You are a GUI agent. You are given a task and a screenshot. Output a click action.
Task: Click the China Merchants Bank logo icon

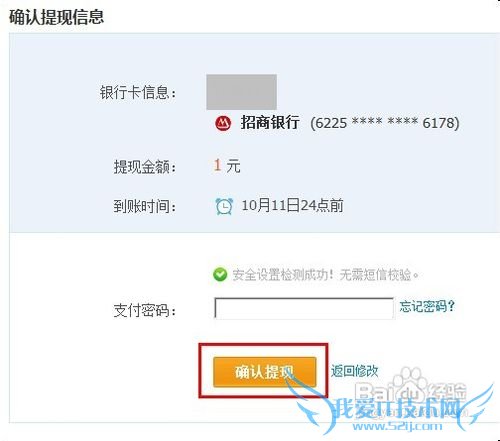pos(223,123)
